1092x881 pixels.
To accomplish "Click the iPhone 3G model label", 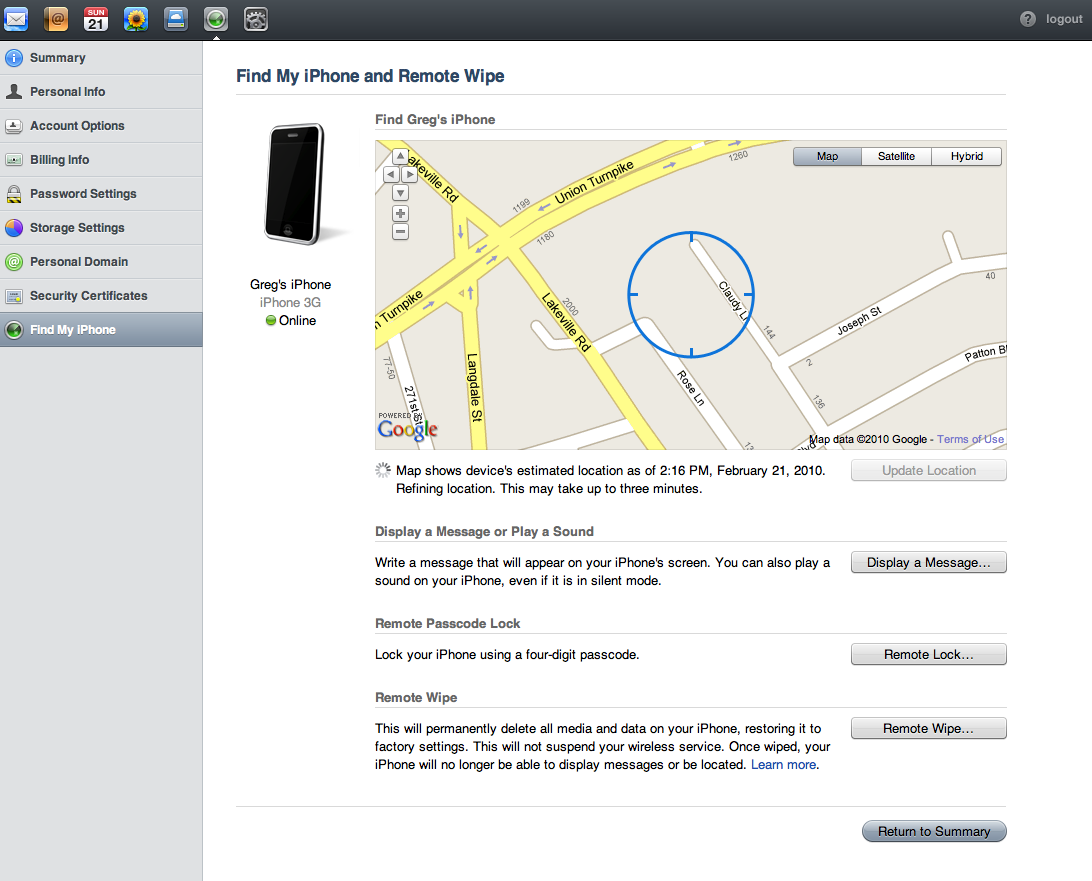I will [290, 302].
